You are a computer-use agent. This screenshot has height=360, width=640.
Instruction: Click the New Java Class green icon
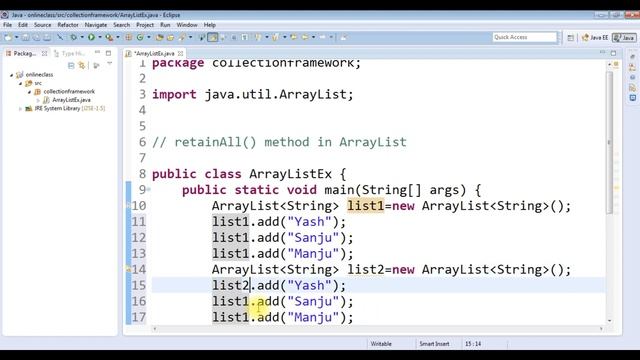pyautogui.click(x=140, y=38)
